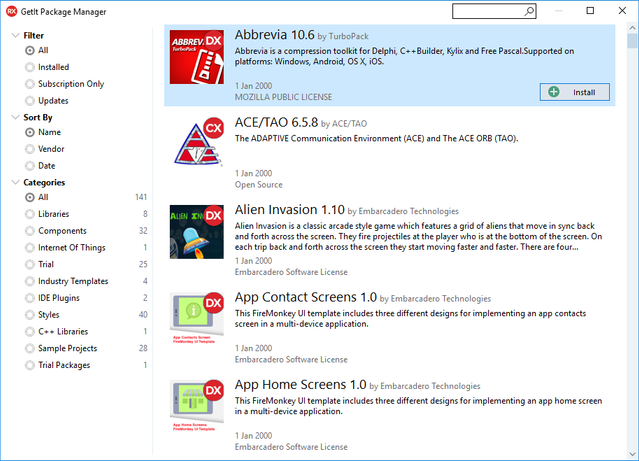Maximize the GetIt Package Manager window
The width and height of the screenshot is (639, 461).
(590, 11)
